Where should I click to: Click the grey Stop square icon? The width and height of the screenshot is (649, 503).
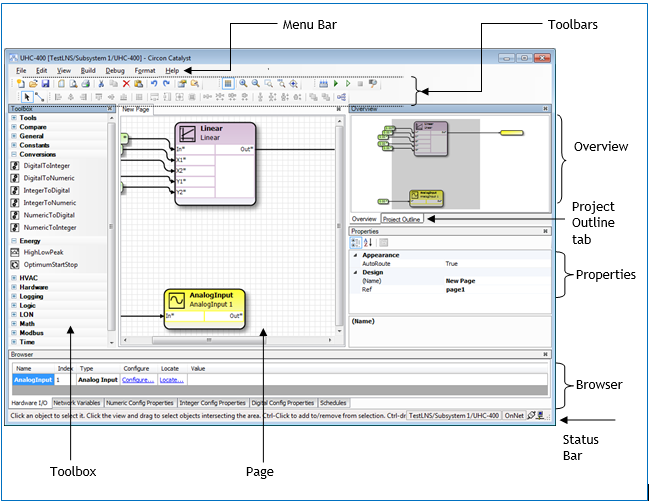(360, 84)
